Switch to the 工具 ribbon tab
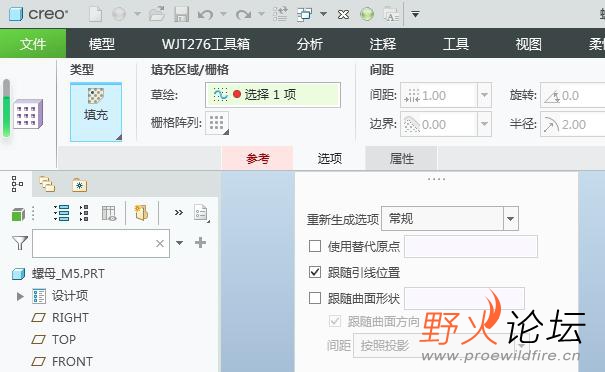Image resolution: width=605 pixels, height=372 pixels. (456, 44)
